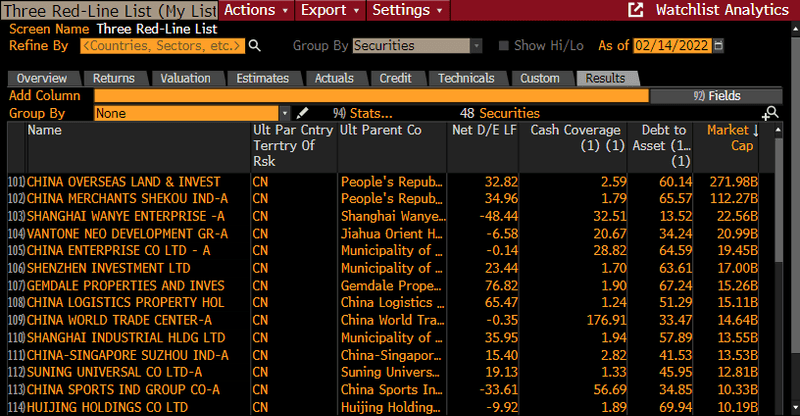Click the Refine By search magnifier icon

pos(254,46)
